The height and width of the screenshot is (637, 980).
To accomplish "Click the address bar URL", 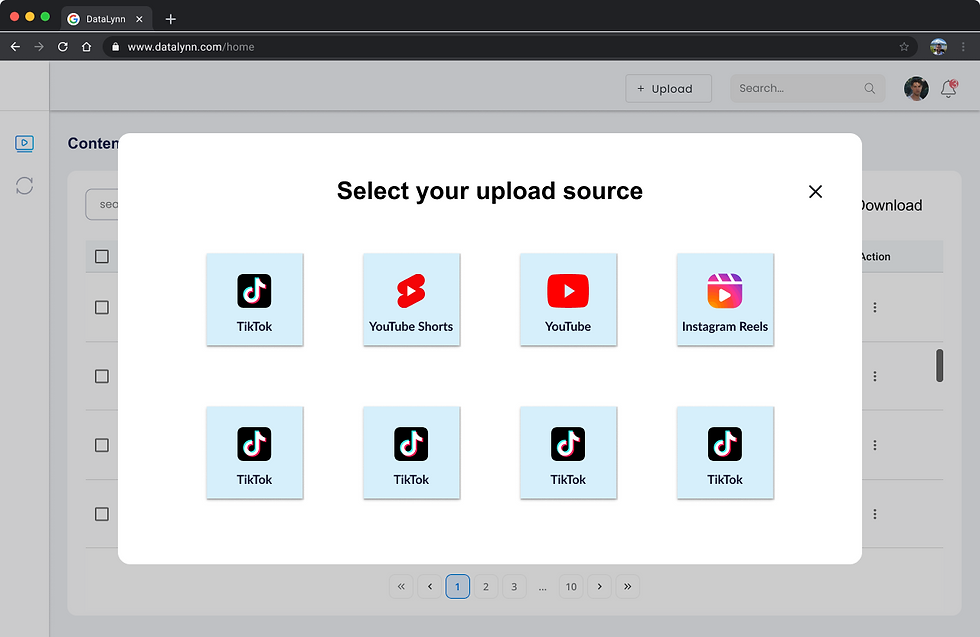I will tap(191, 47).
